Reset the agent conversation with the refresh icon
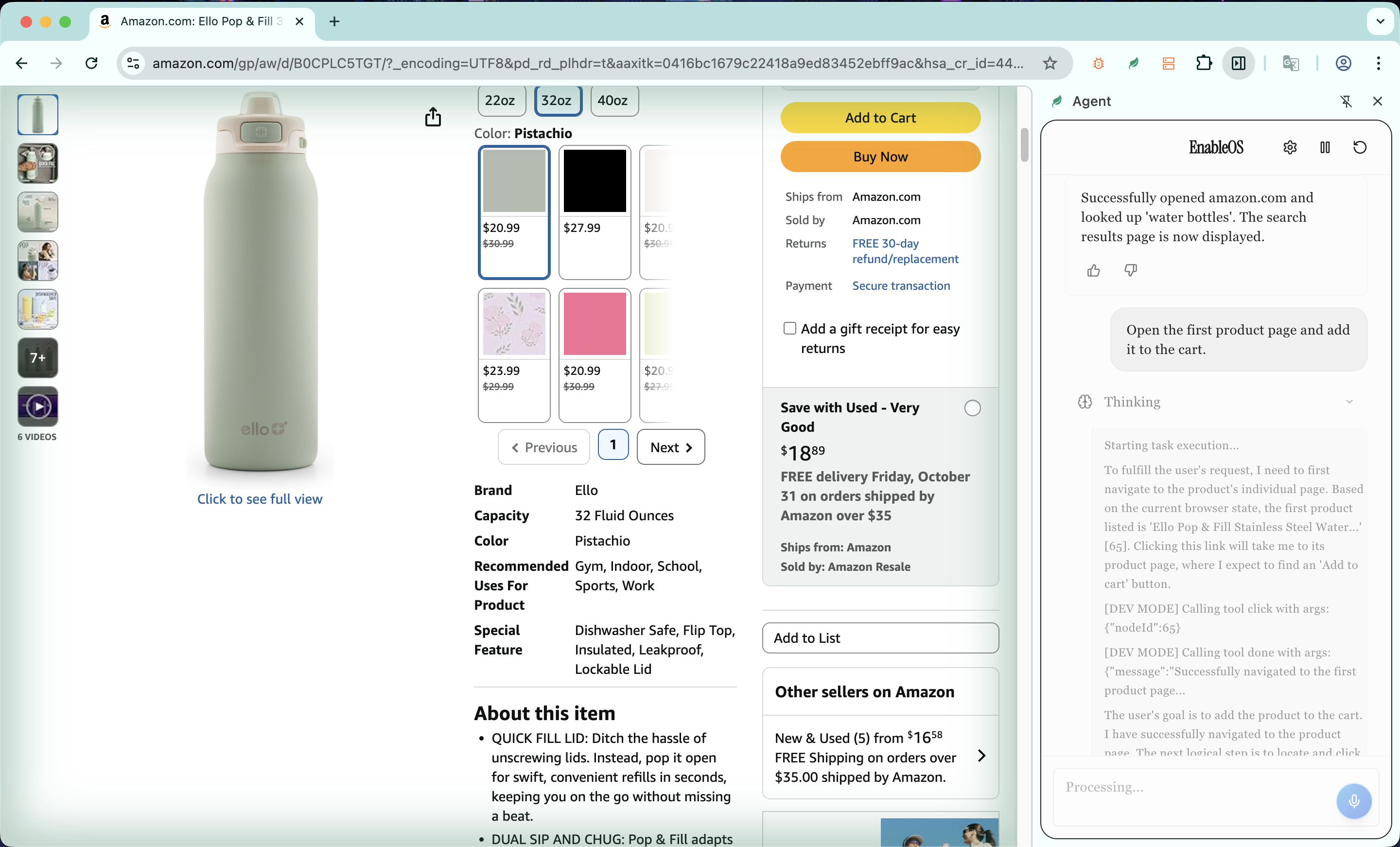1400x847 pixels. coord(1360,148)
